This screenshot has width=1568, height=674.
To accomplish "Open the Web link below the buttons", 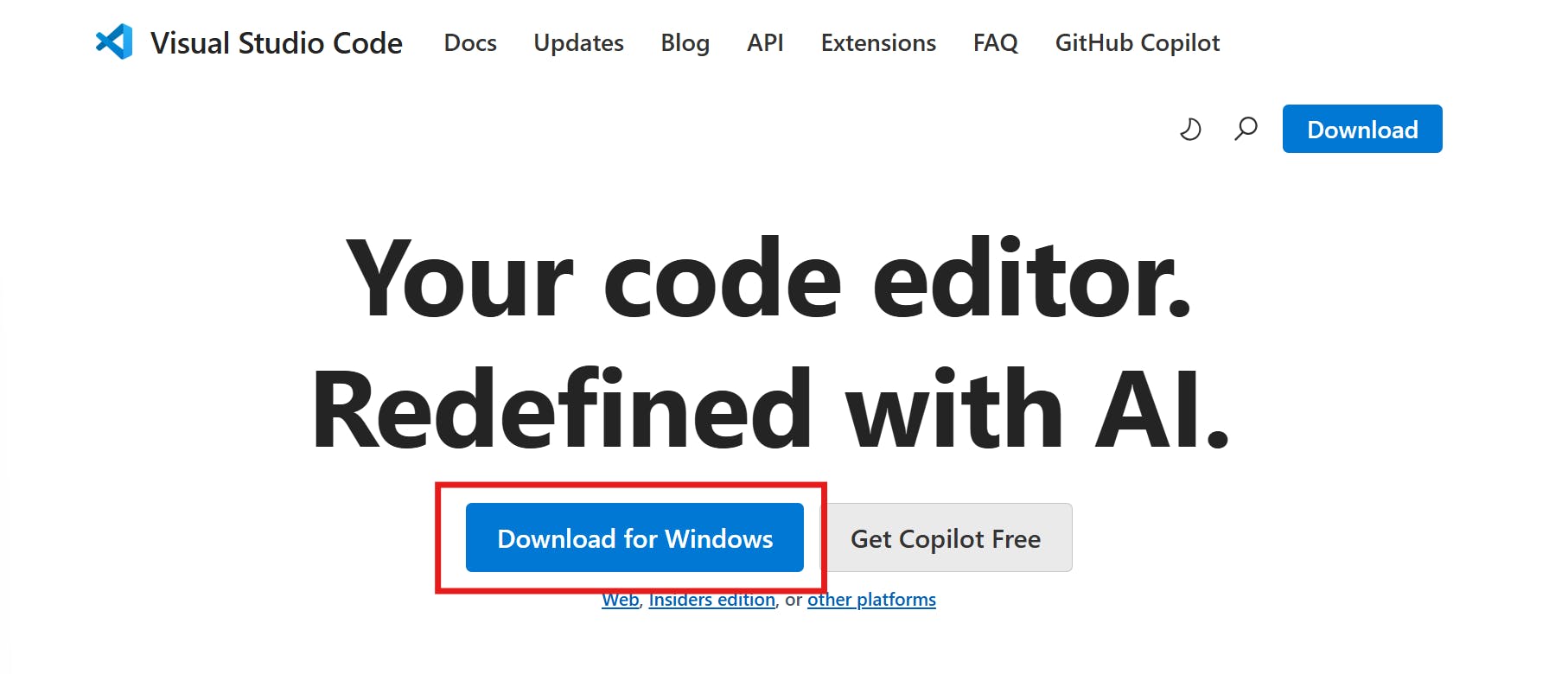I will [621, 600].
